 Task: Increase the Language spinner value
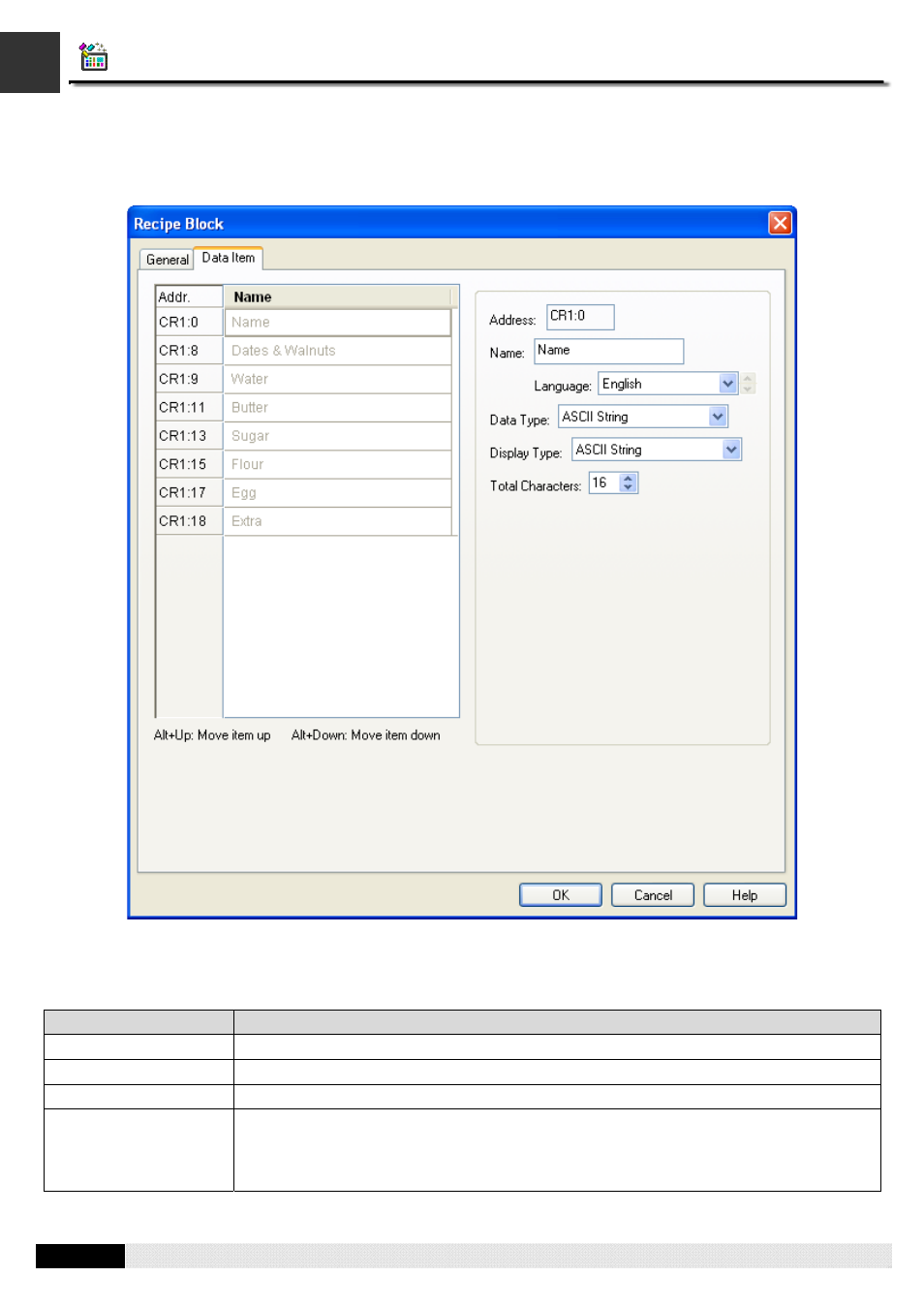(x=748, y=378)
